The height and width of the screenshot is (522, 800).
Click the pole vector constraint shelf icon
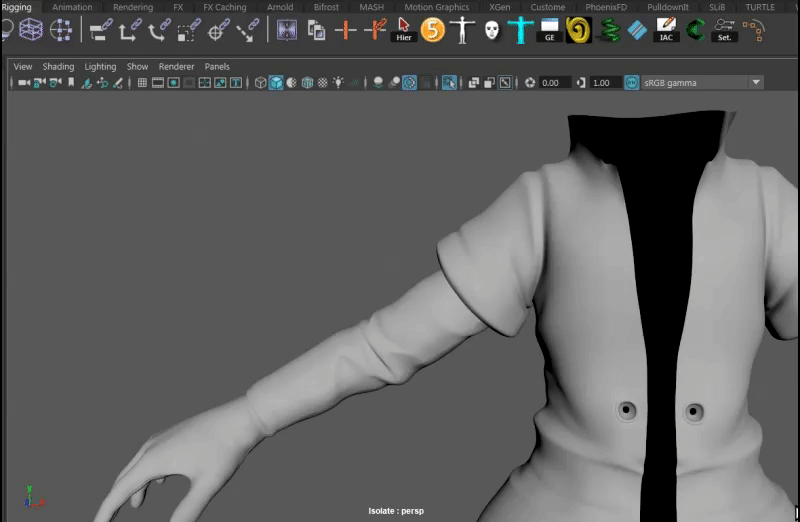tap(248, 30)
